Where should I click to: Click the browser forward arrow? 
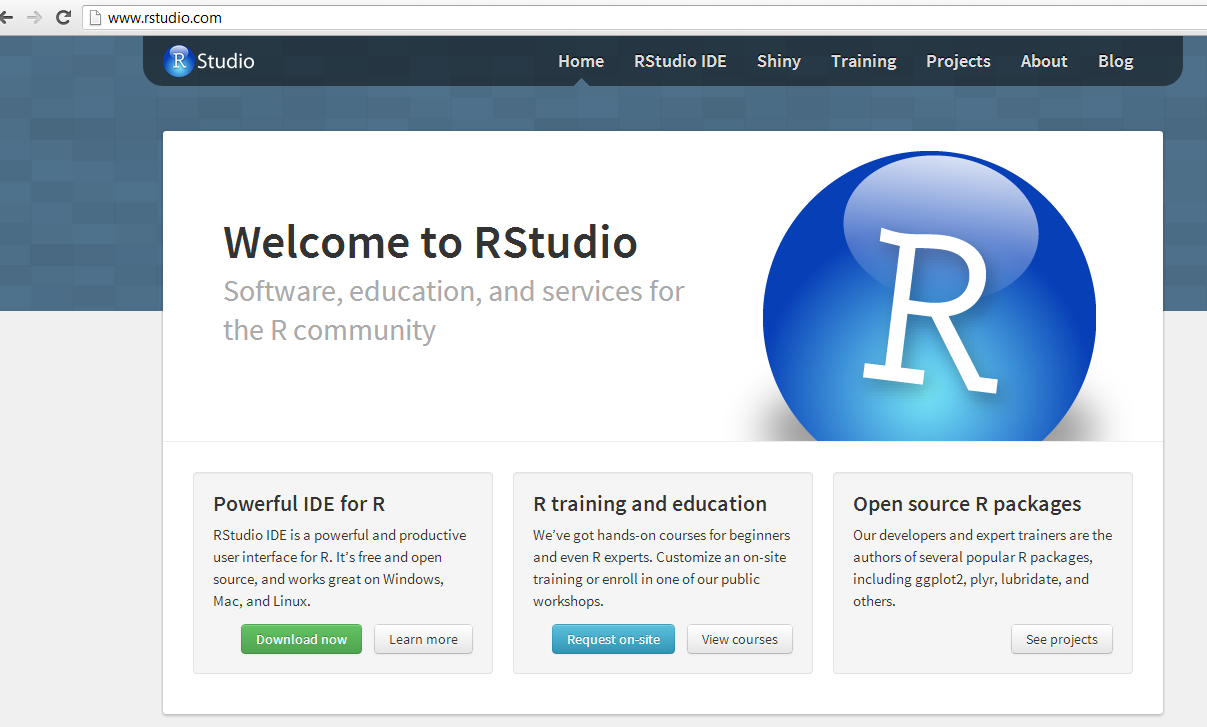coord(34,17)
